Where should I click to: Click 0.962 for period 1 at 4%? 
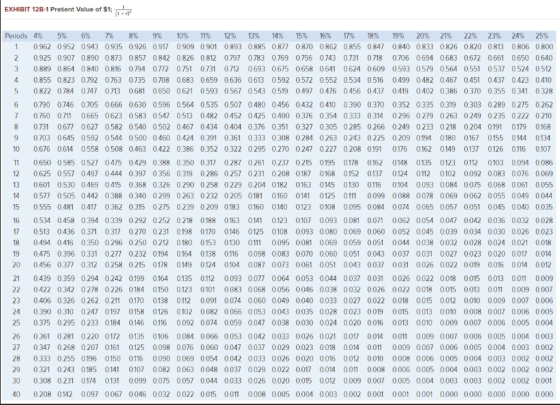pos(42,47)
